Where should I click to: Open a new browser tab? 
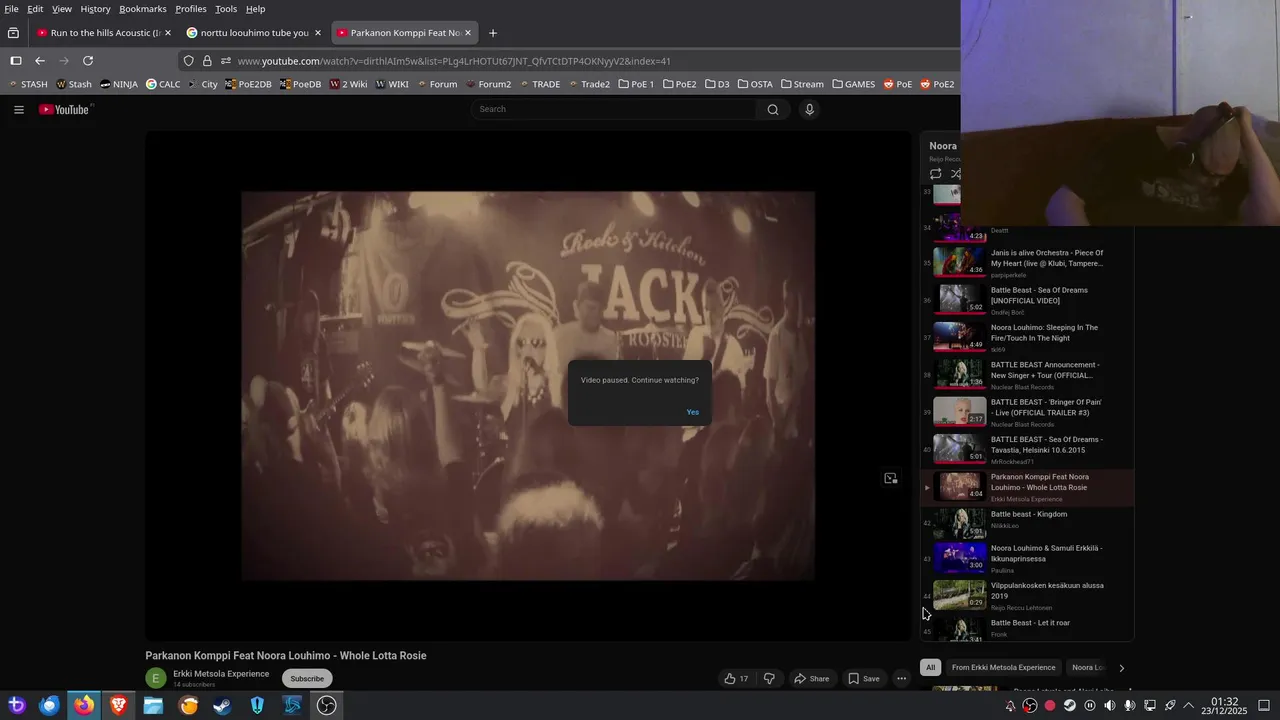pyautogui.click(x=493, y=33)
